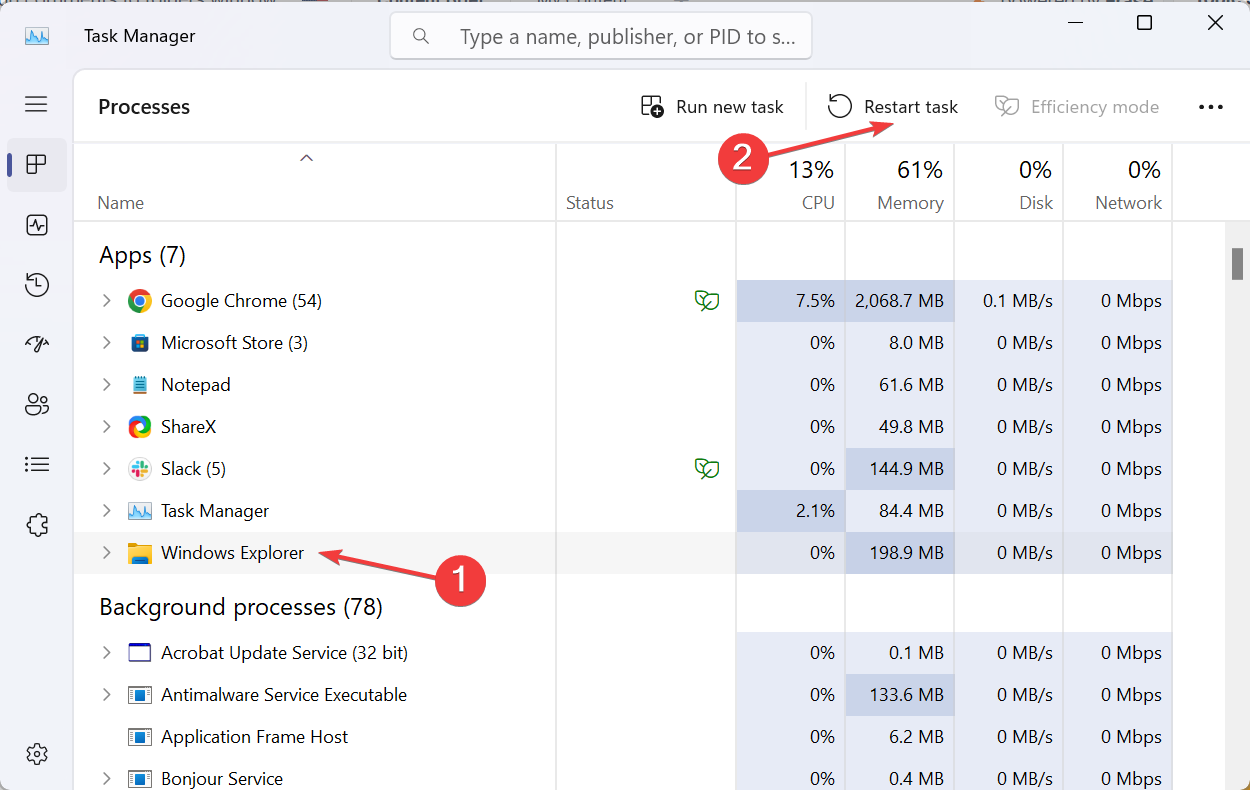Open Task Manager settings gear
The image size is (1250, 790).
click(x=37, y=753)
